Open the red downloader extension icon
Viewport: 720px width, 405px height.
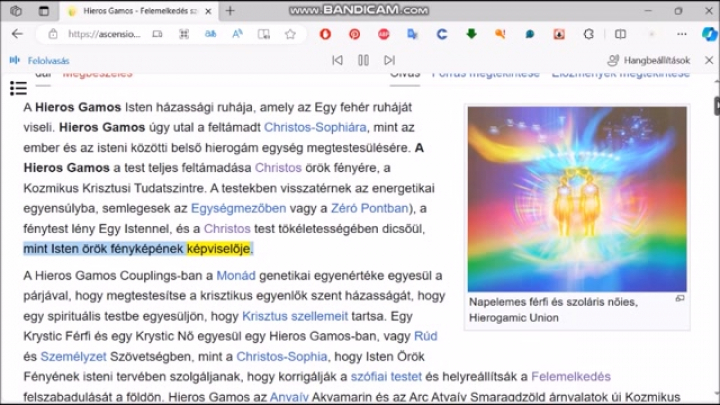[x=559, y=34]
